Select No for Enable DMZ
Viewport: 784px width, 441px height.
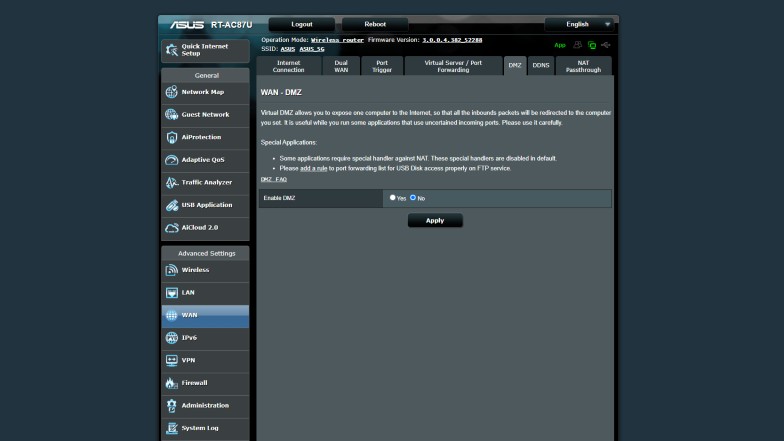click(413, 198)
